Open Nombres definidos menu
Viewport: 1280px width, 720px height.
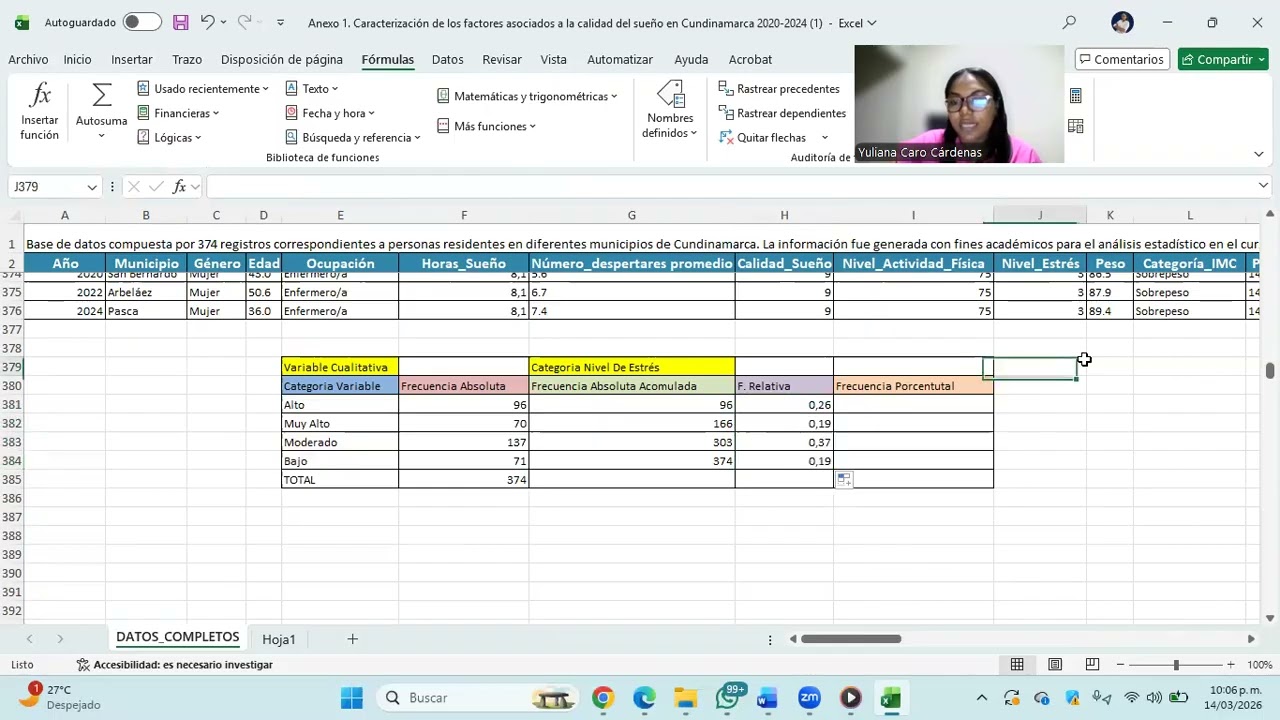coord(670,111)
